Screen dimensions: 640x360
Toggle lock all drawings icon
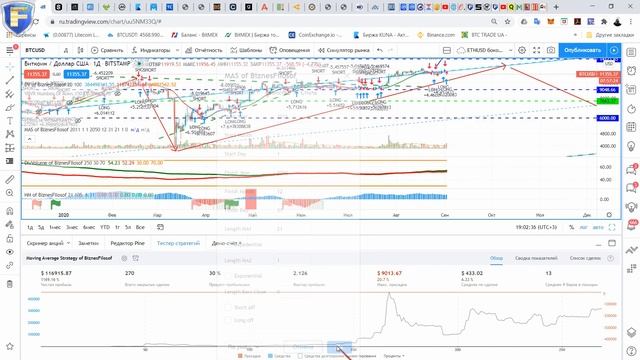tap(10, 238)
